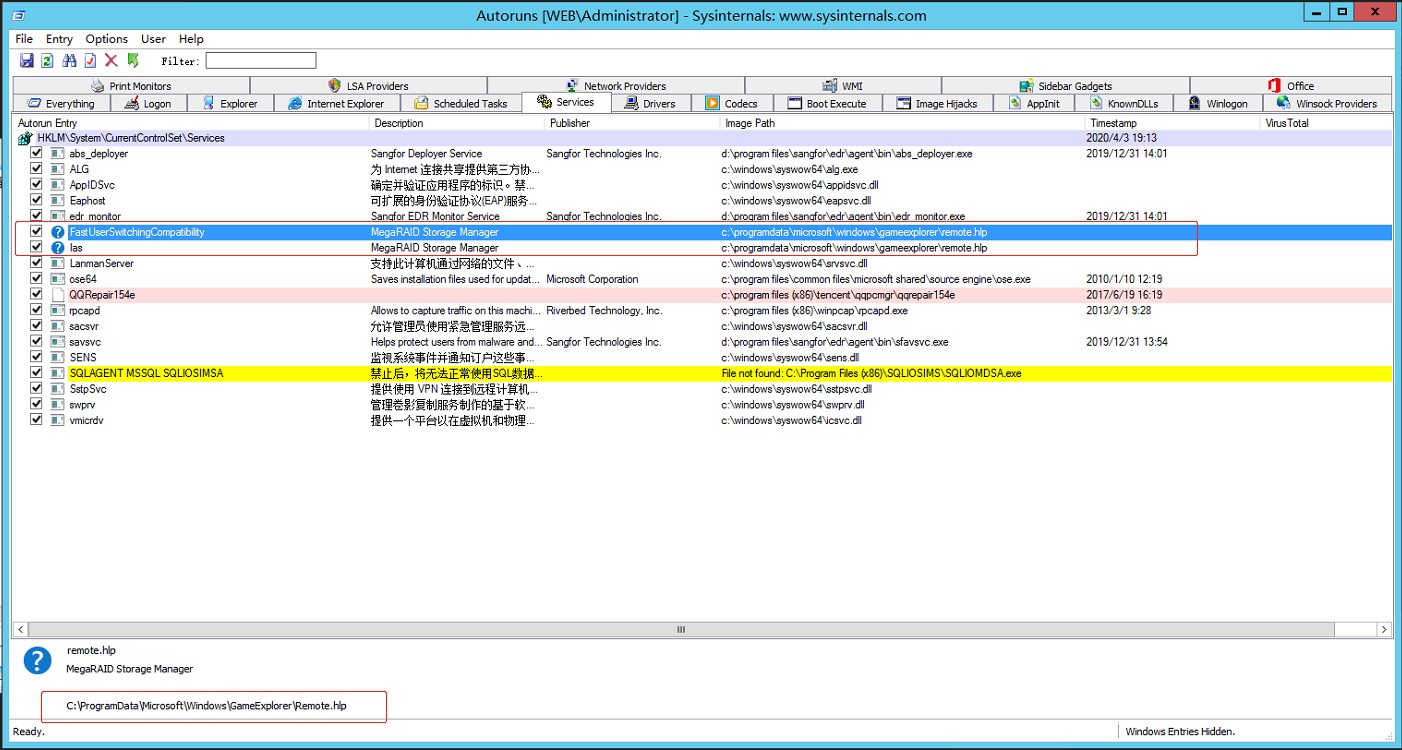
Task: Click the Find binoculars icon
Action: coord(69,61)
